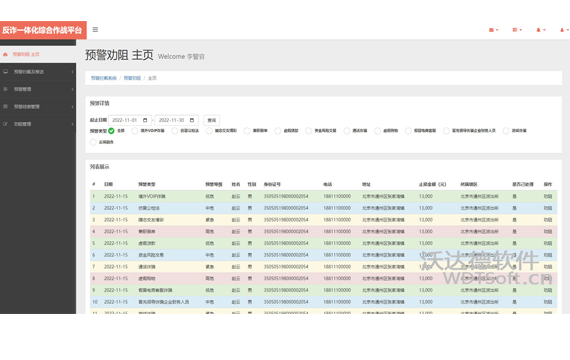
Task: Open calendar picker in 2022-11-01 start date field
Action: [x=145, y=120]
